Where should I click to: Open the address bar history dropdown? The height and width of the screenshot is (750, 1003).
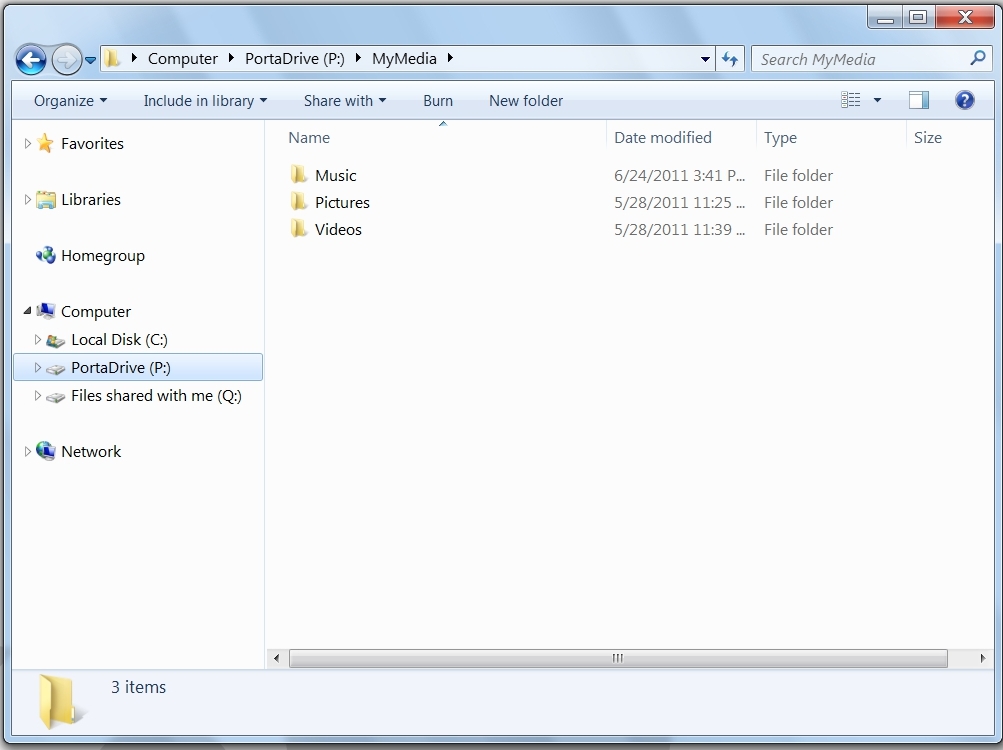click(x=705, y=60)
